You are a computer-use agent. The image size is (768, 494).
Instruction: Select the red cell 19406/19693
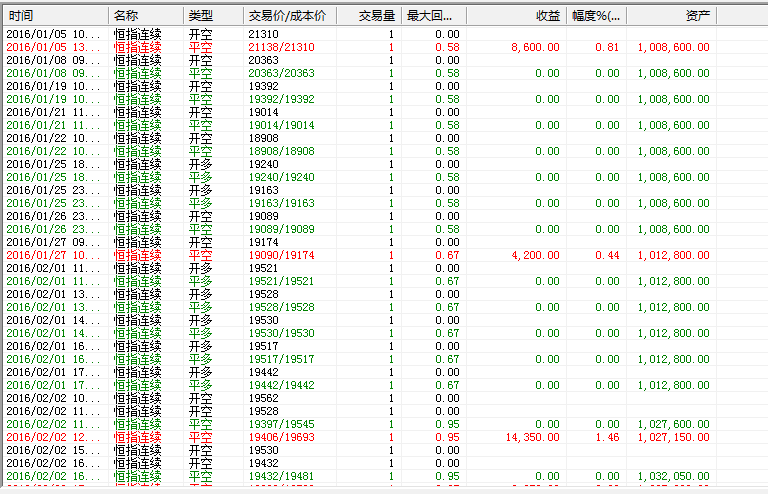[x=282, y=437]
